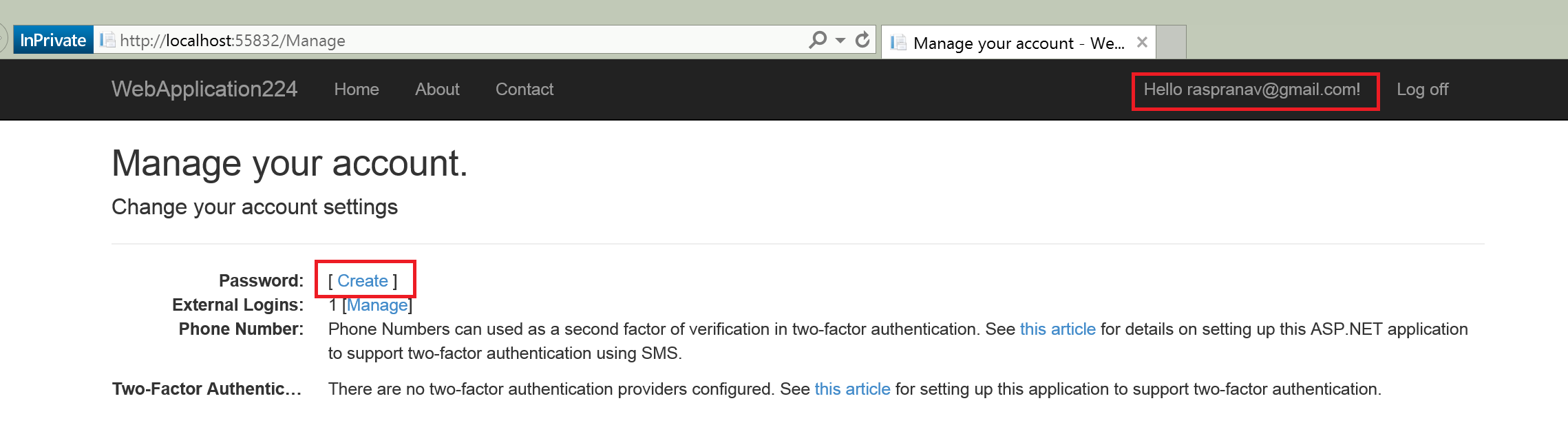Click the page icon in the address bar
This screenshot has width=1568, height=423.
click(107, 40)
